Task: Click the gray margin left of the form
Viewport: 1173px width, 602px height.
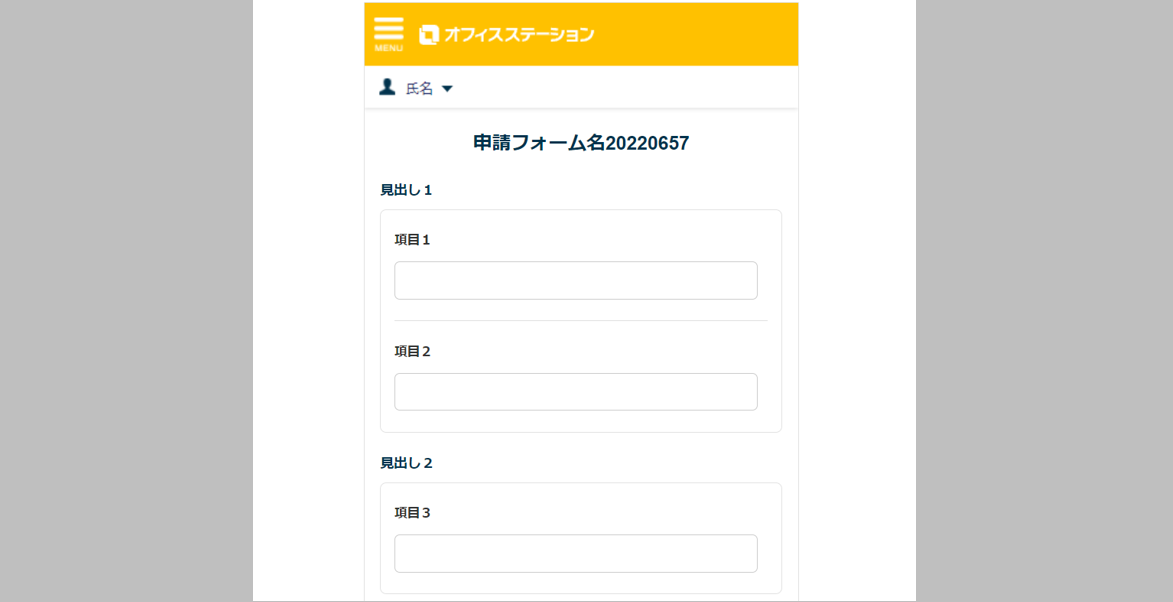Action: click(x=126, y=299)
